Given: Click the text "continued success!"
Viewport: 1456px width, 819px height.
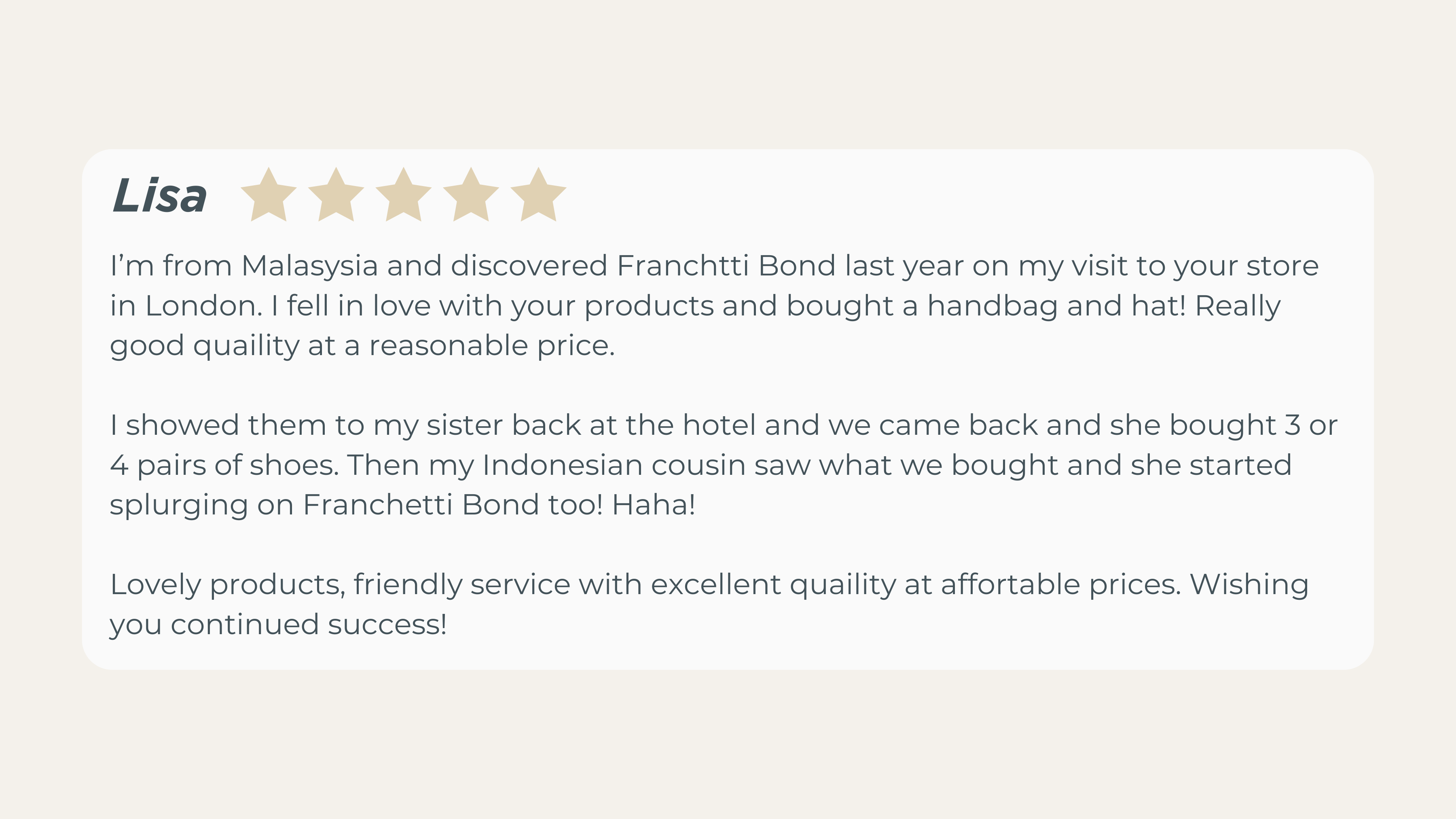Looking at the screenshot, I should click(309, 624).
